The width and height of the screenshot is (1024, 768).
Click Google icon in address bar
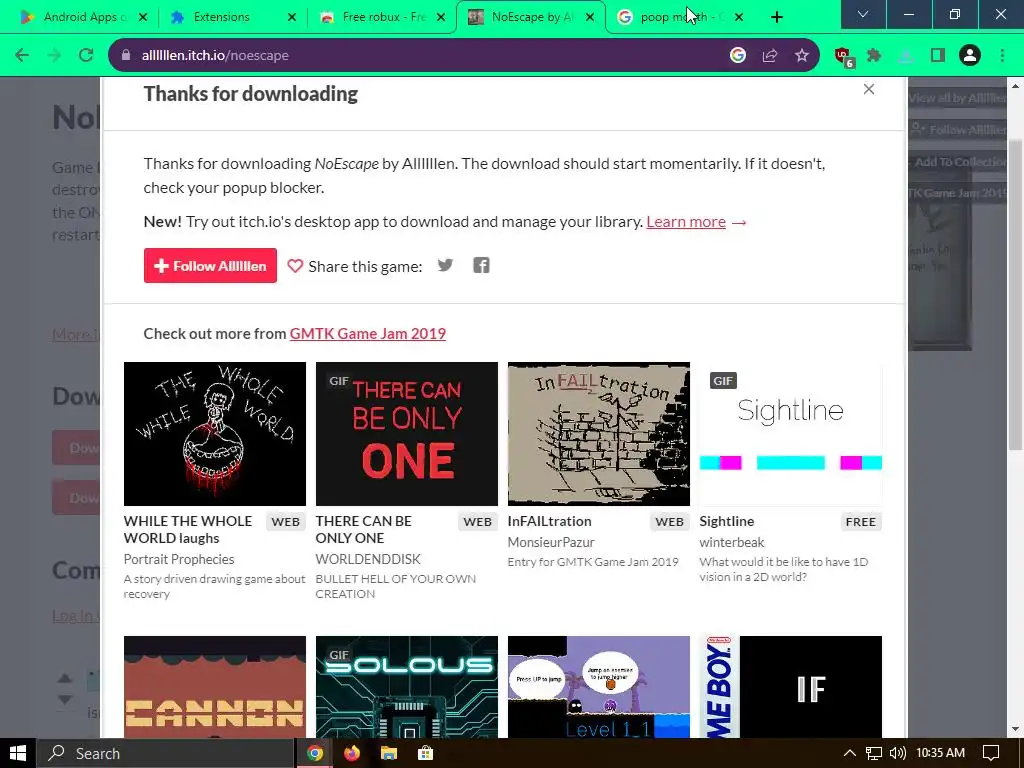point(737,56)
